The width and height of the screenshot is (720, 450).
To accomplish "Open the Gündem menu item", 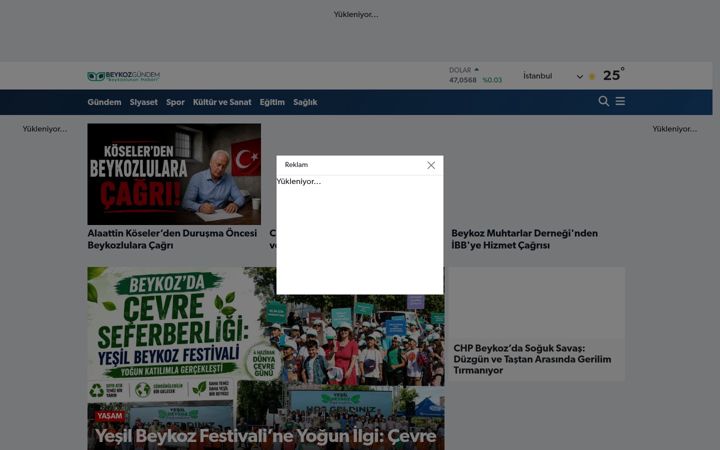I will pyautogui.click(x=104, y=102).
